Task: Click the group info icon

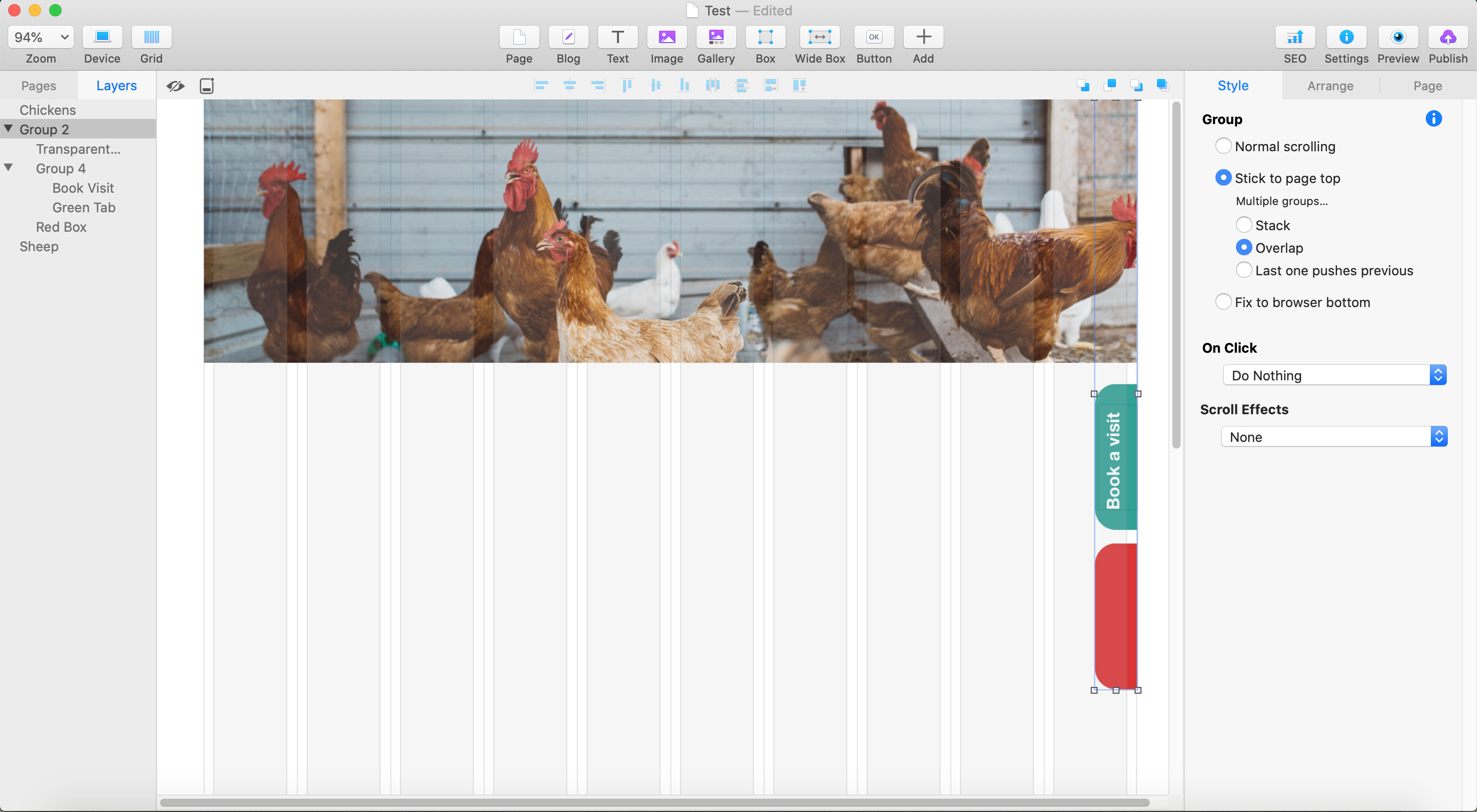Action: [1433, 118]
